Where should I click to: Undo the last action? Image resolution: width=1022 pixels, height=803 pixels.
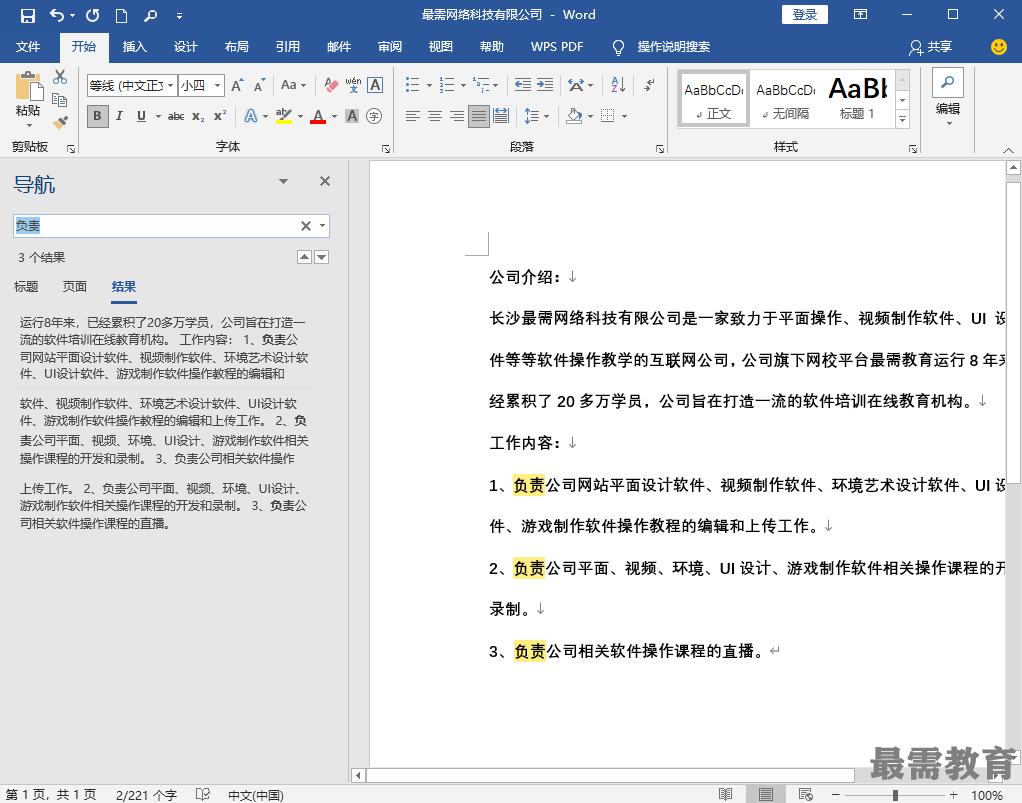click(x=57, y=15)
